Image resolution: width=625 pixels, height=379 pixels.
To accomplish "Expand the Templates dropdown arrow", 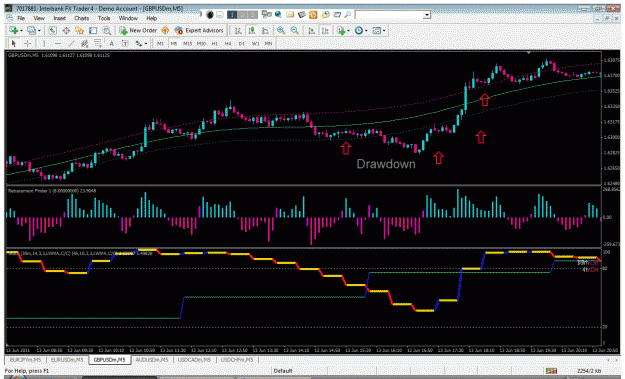I will coord(384,31).
